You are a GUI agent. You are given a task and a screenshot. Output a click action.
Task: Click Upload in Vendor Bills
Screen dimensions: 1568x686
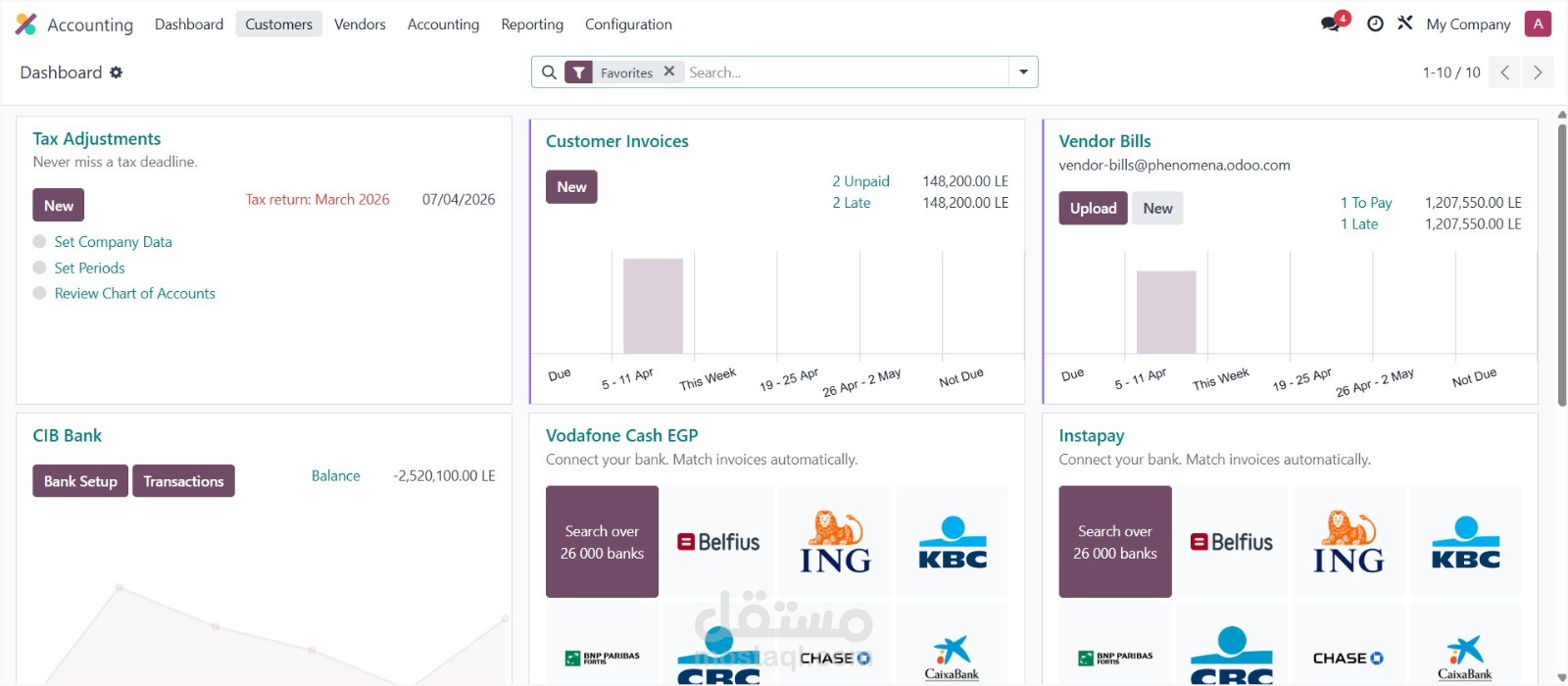coord(1093,208)
